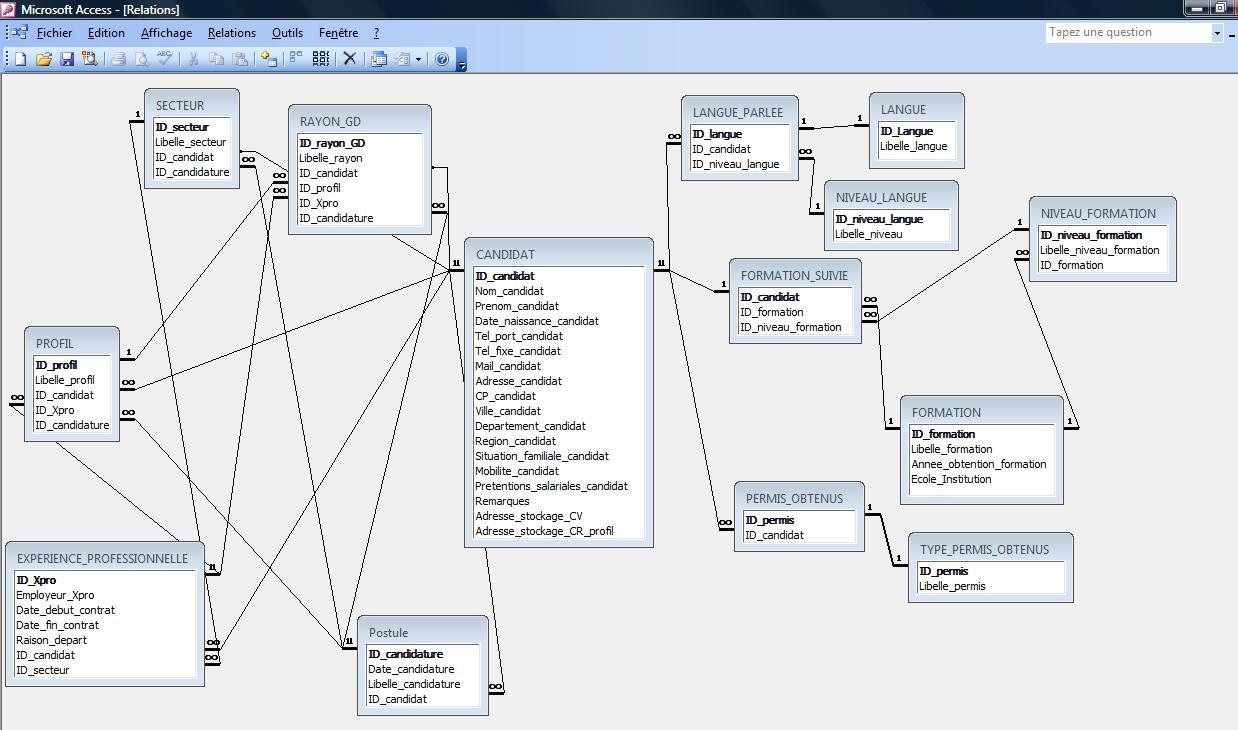Open the New Object dropdown arrow

point(418,59)
